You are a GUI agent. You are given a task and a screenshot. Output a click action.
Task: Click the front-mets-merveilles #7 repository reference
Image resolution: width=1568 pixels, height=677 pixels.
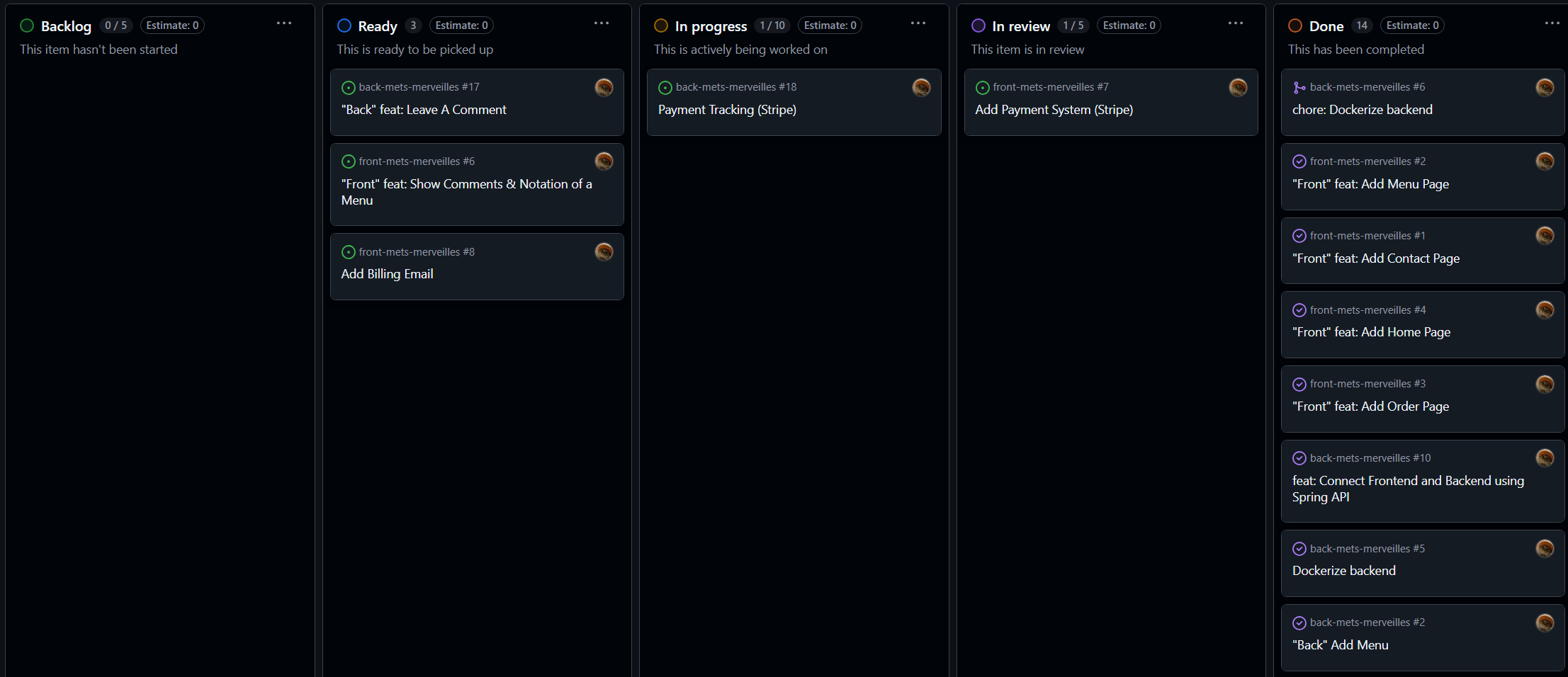(1051, 87)
